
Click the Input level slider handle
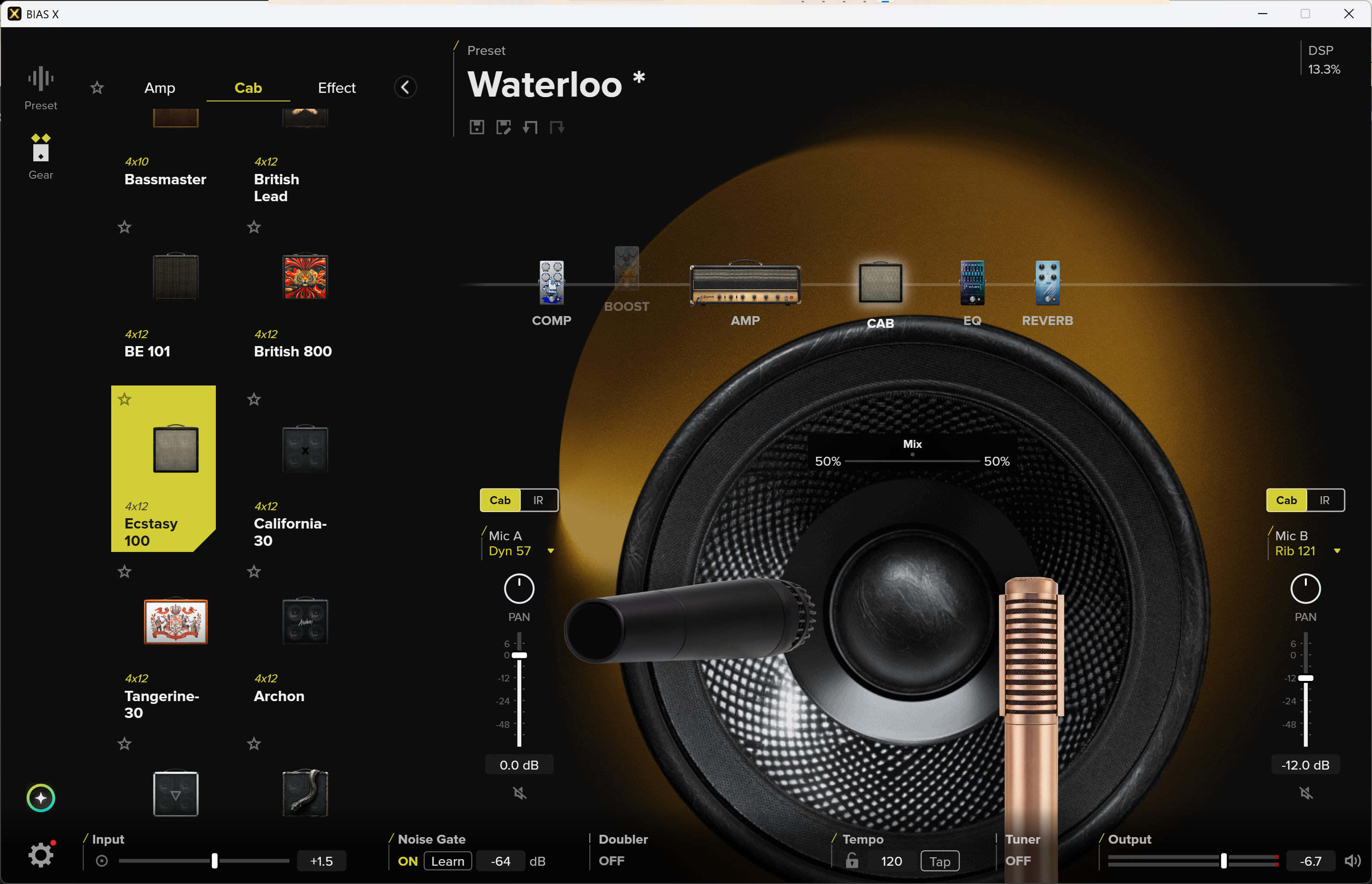[214, 861]
